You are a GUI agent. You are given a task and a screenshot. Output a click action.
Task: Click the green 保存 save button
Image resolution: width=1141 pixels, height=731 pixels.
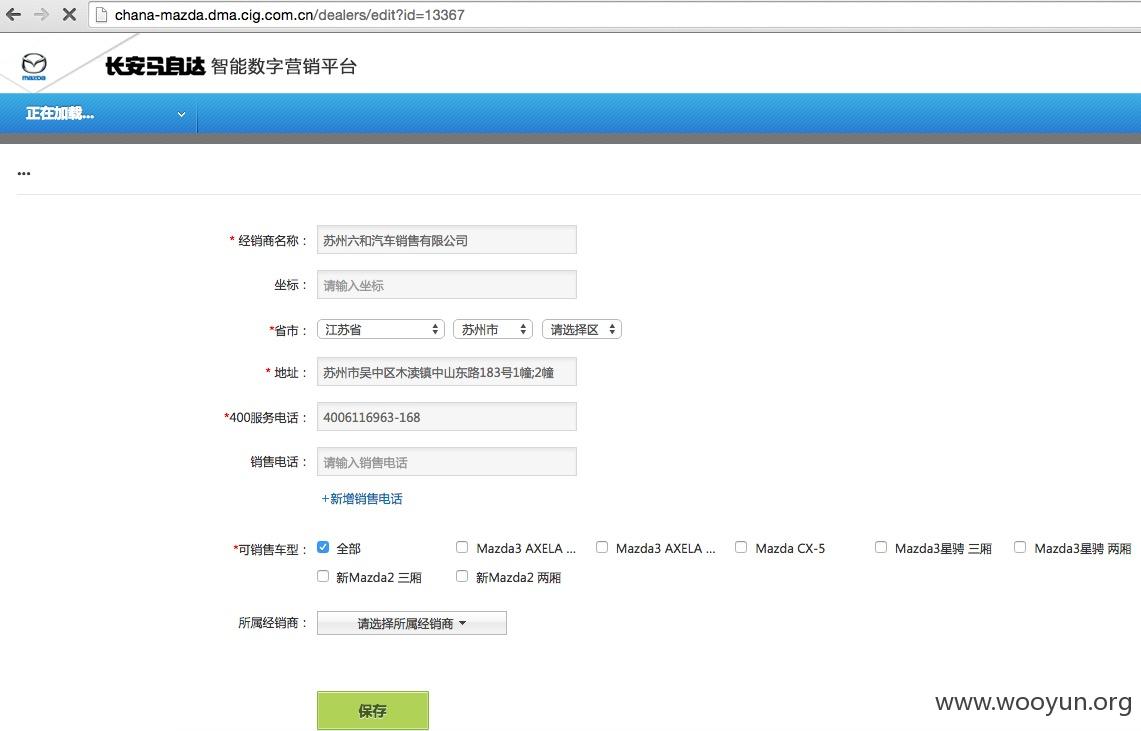(x=373, y=711)
